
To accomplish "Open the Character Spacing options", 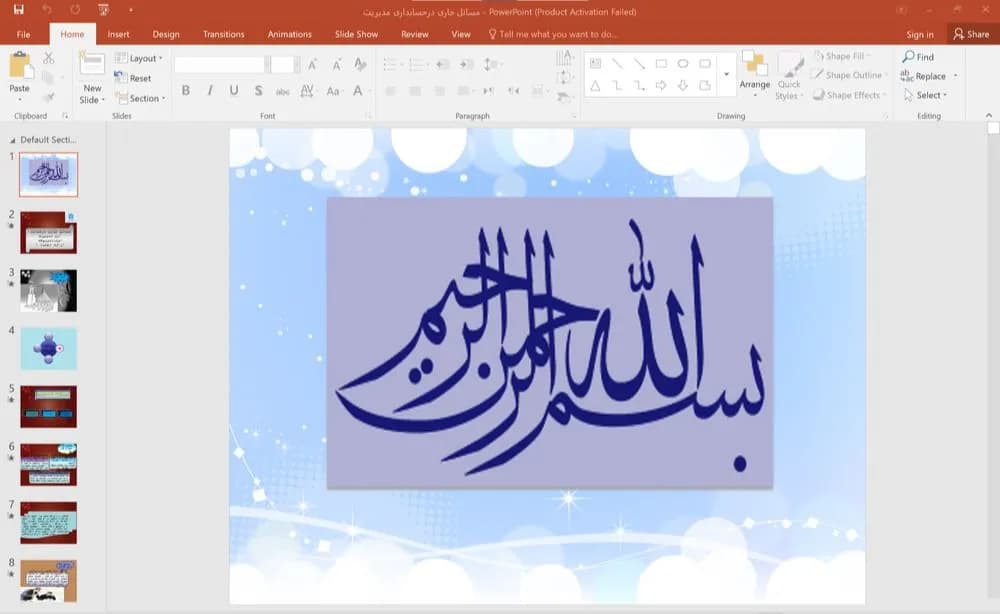I will pos(307,91).
